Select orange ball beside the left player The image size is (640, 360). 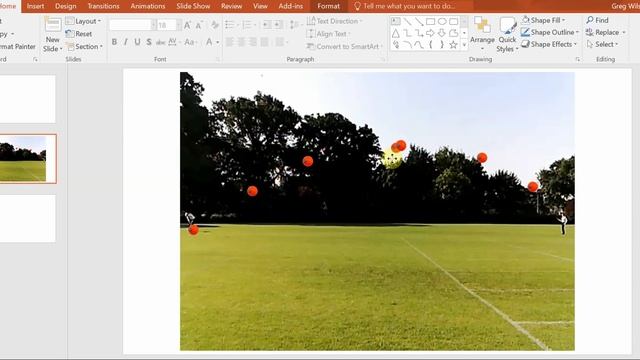click(193, 230)
